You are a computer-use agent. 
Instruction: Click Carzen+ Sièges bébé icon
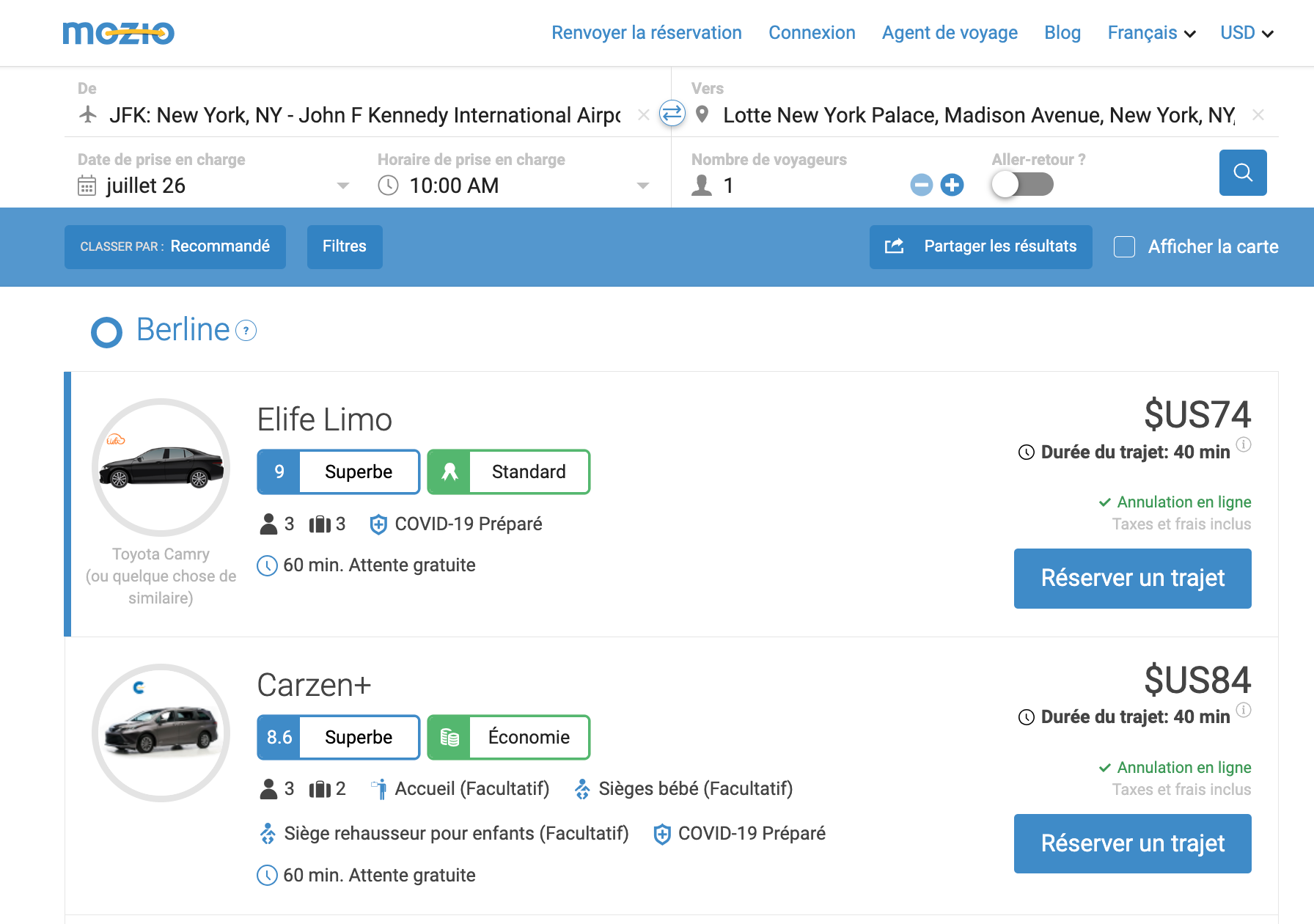[582, 789]
